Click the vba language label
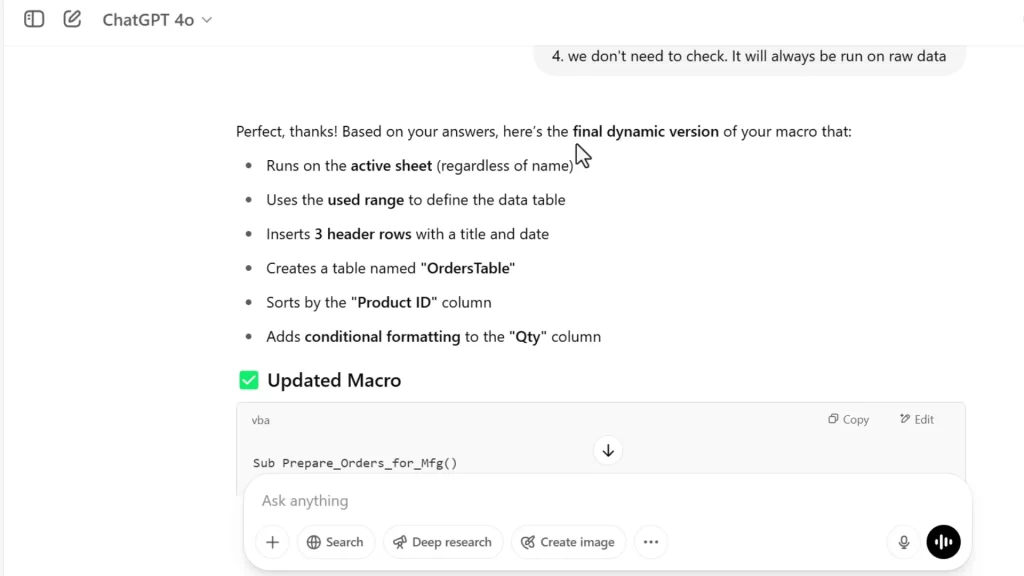 [x=261, y=420]
